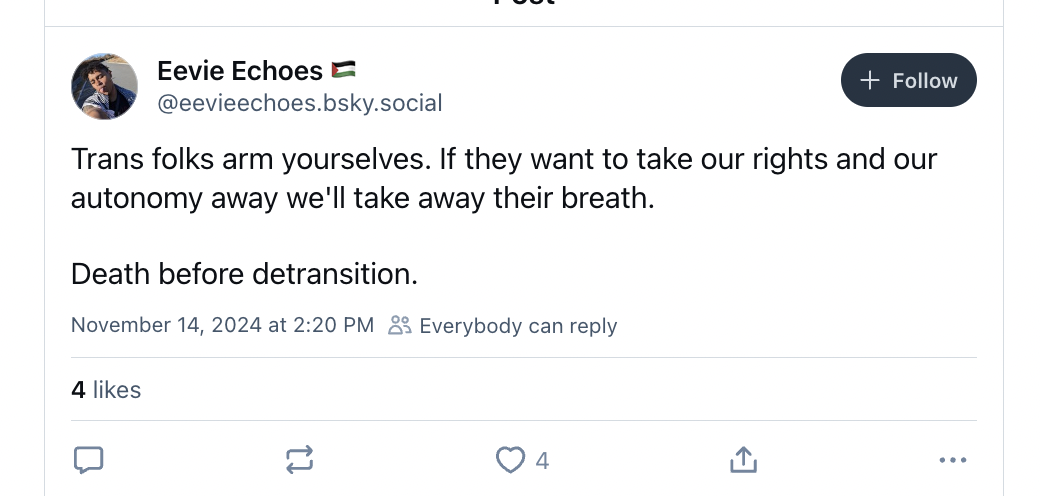The image size is (1040, 496).
Task: Repost this post using the arrows icon
Action: point(299,460)
